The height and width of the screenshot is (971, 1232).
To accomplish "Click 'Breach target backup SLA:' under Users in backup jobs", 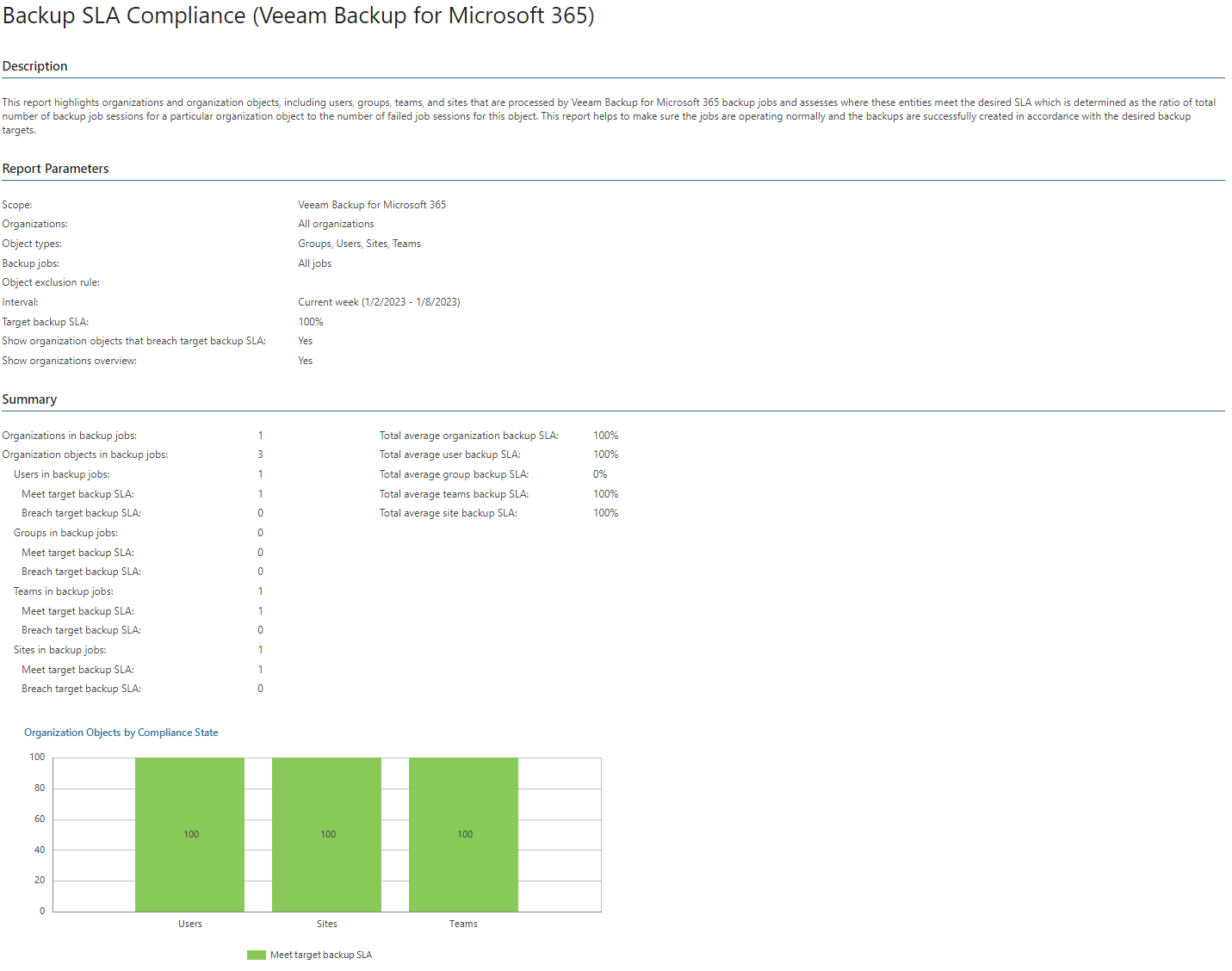I will coord(81,513).
